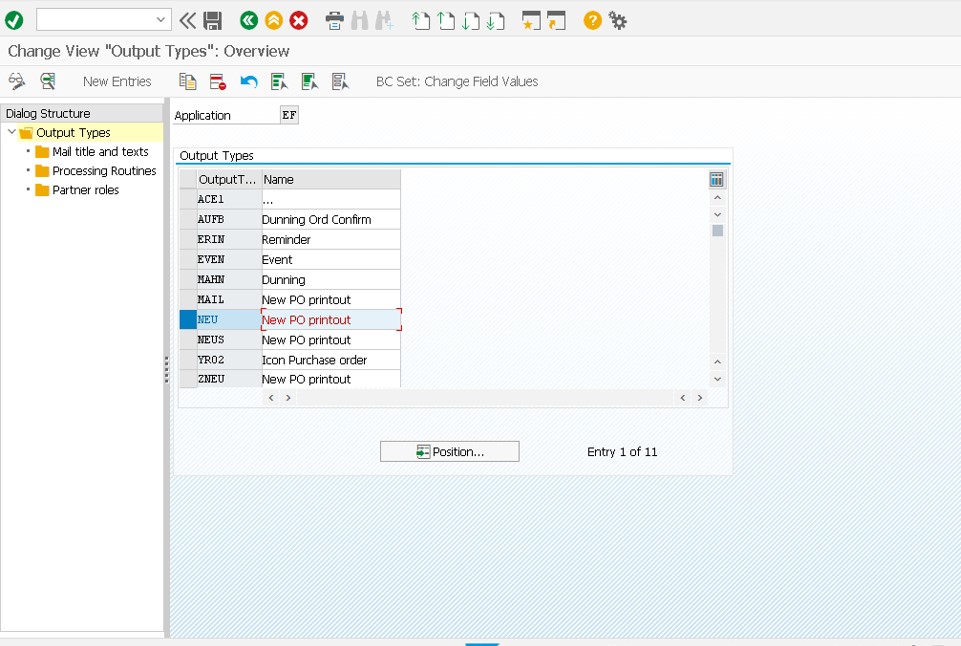This screenshot has width=961, height=646.
Task: Open Help with the question mark icon
Action: pyautogui.click(x=592, y=21)
